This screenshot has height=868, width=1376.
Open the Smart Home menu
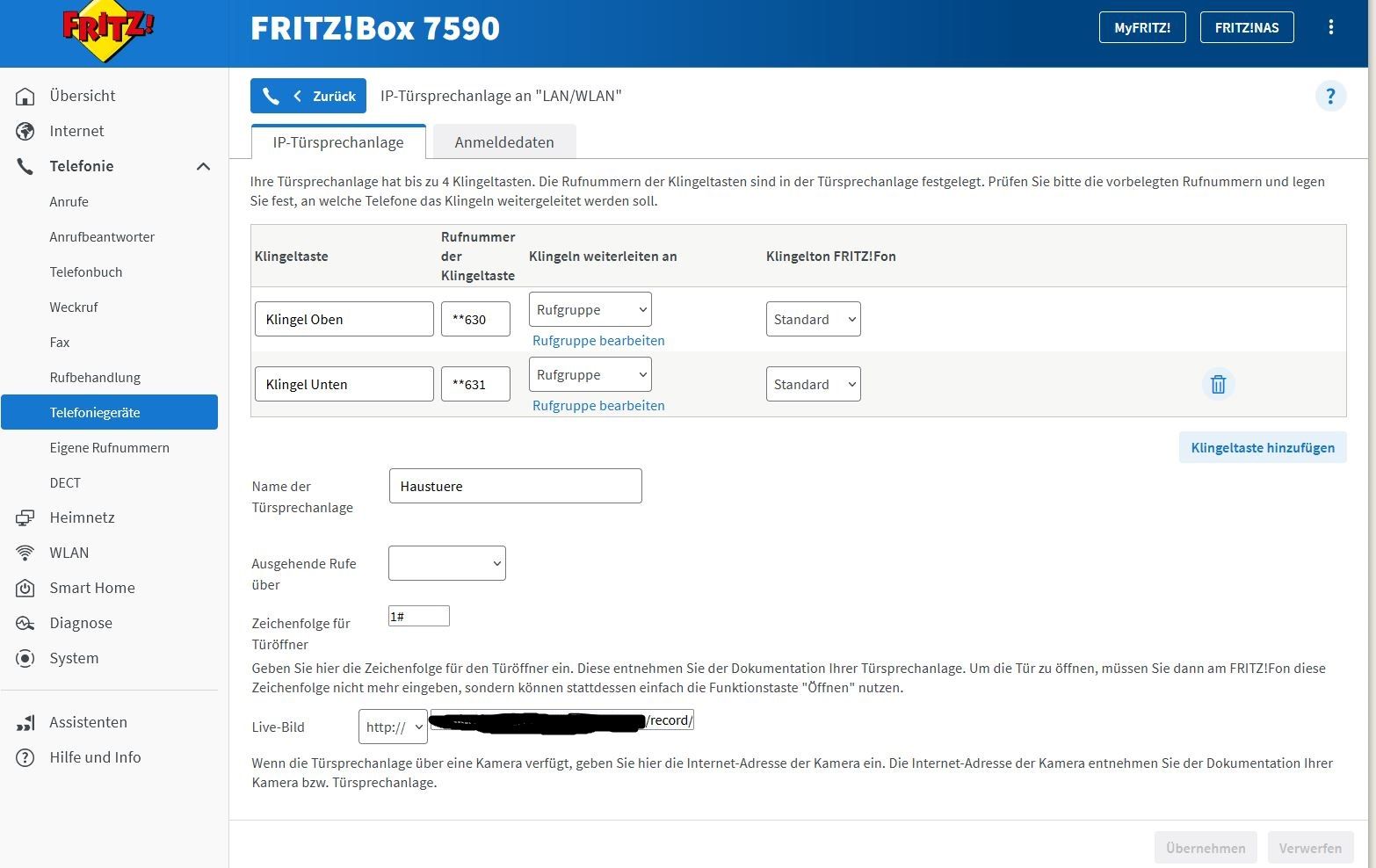[92, 588]
